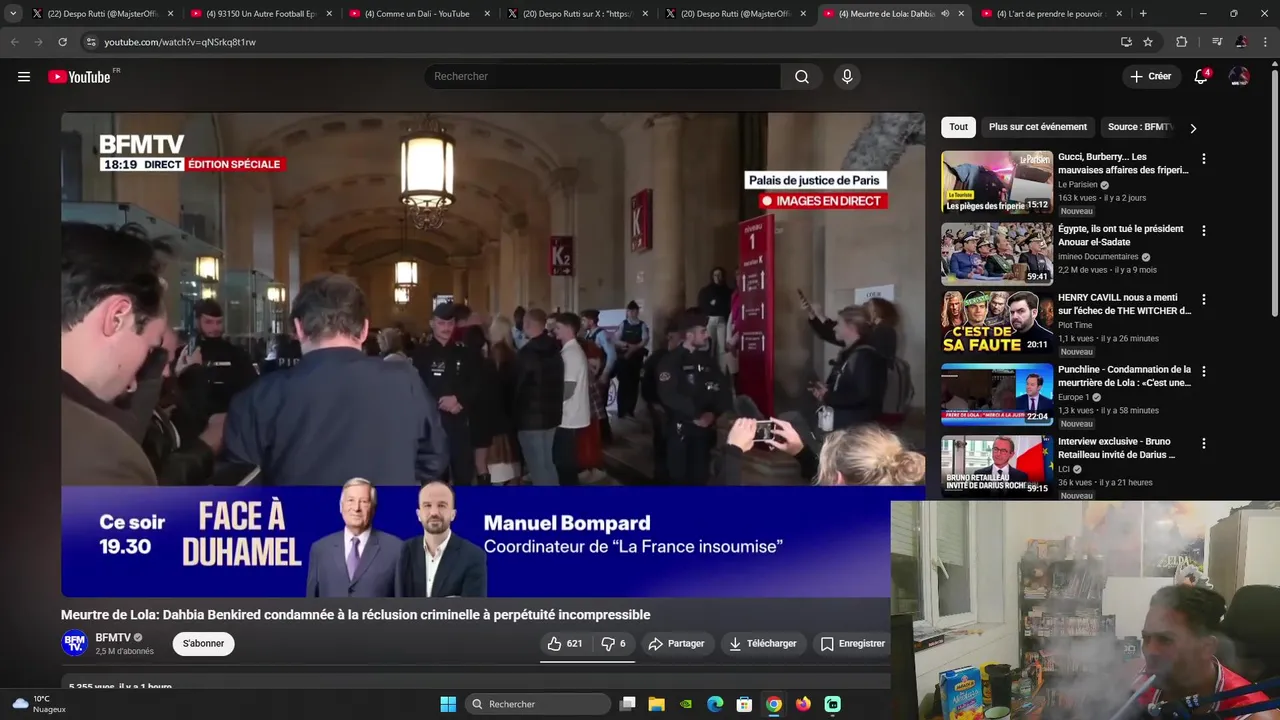Click the Créer button
Screen dimensions: 1280x720
pos(1151,77)
